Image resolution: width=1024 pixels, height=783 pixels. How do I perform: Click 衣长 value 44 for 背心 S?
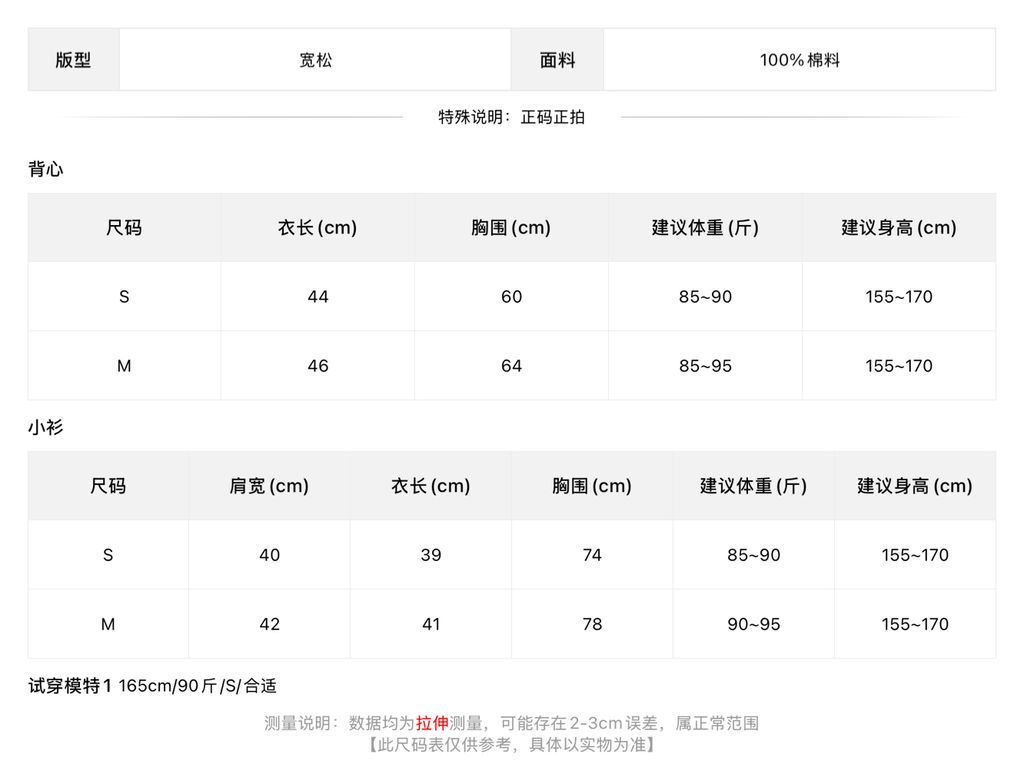(x=318, y=296)
